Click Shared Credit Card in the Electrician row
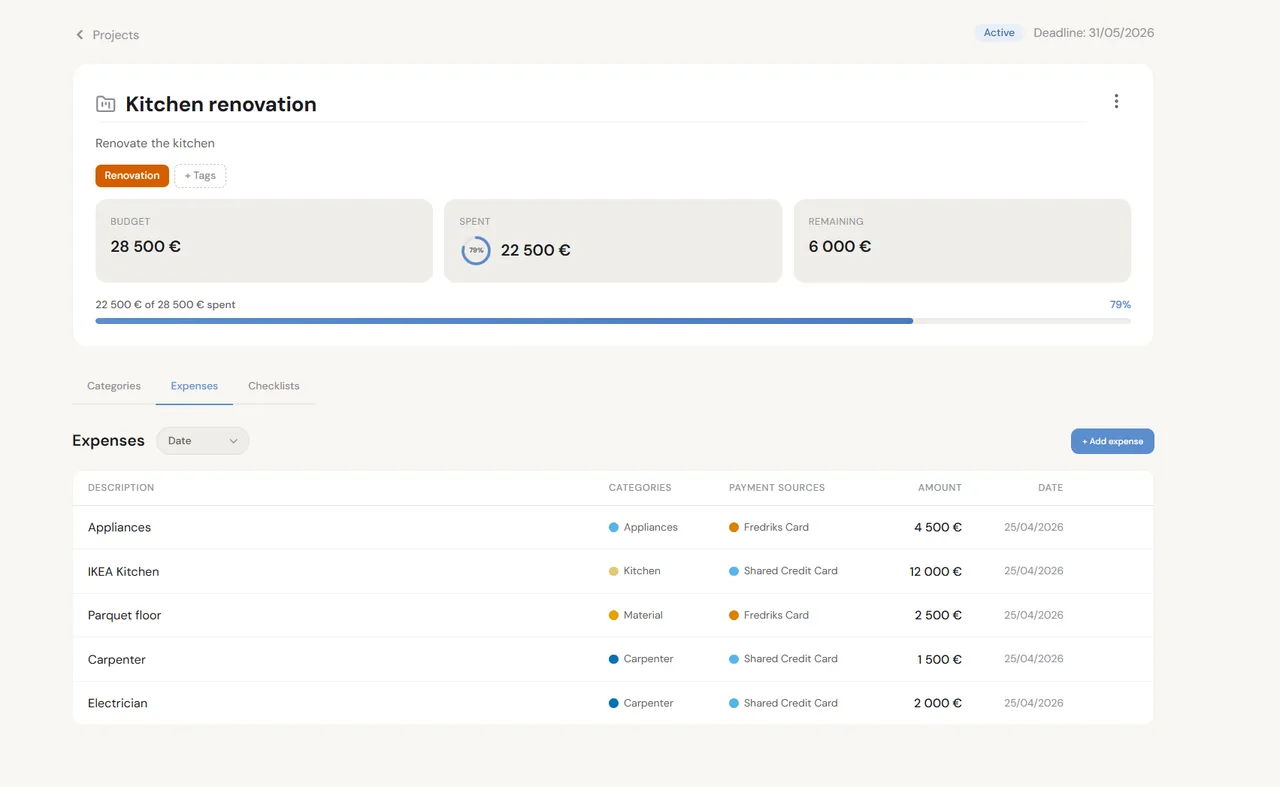The height and width of the screenshot is (787, 1280). tap(783, 703)
